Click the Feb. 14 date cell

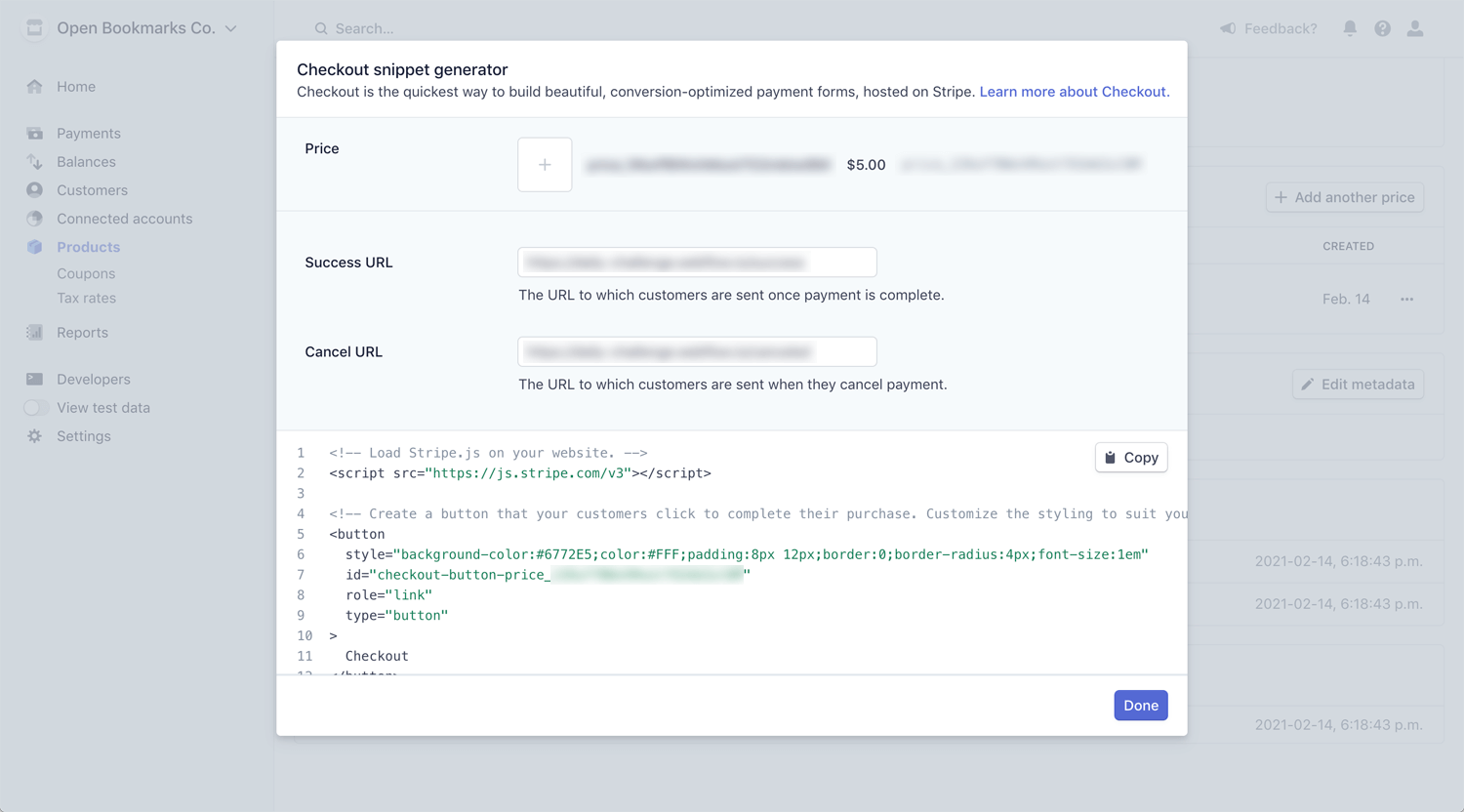coord(1346,300)
